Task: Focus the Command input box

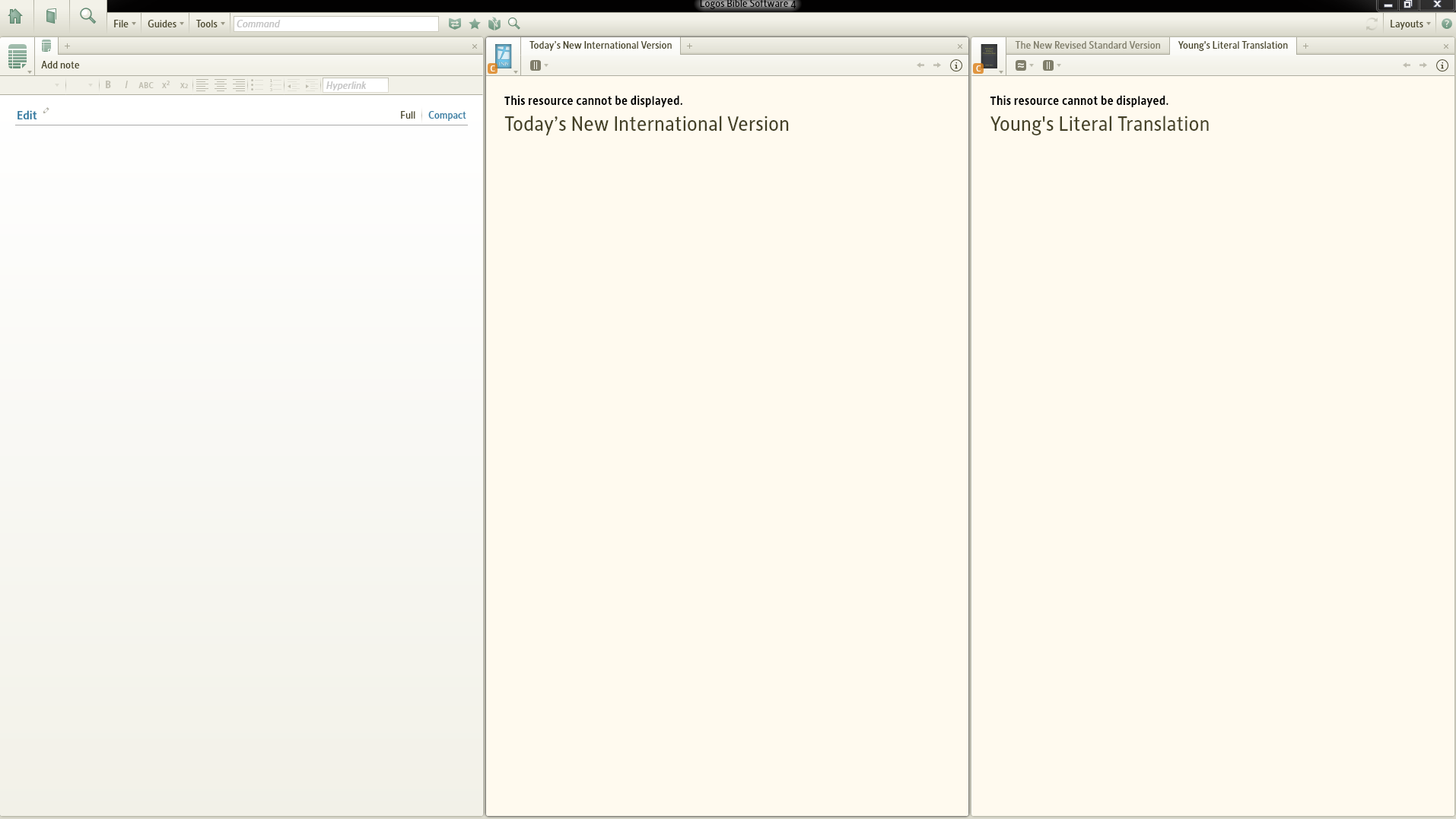Action: [335, 24]
